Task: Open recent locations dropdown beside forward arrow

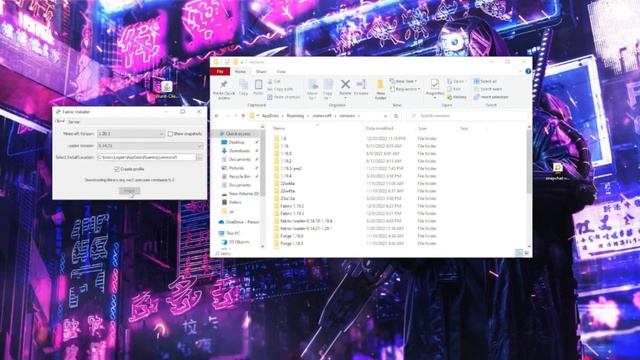Action: (x=236, y=116)
